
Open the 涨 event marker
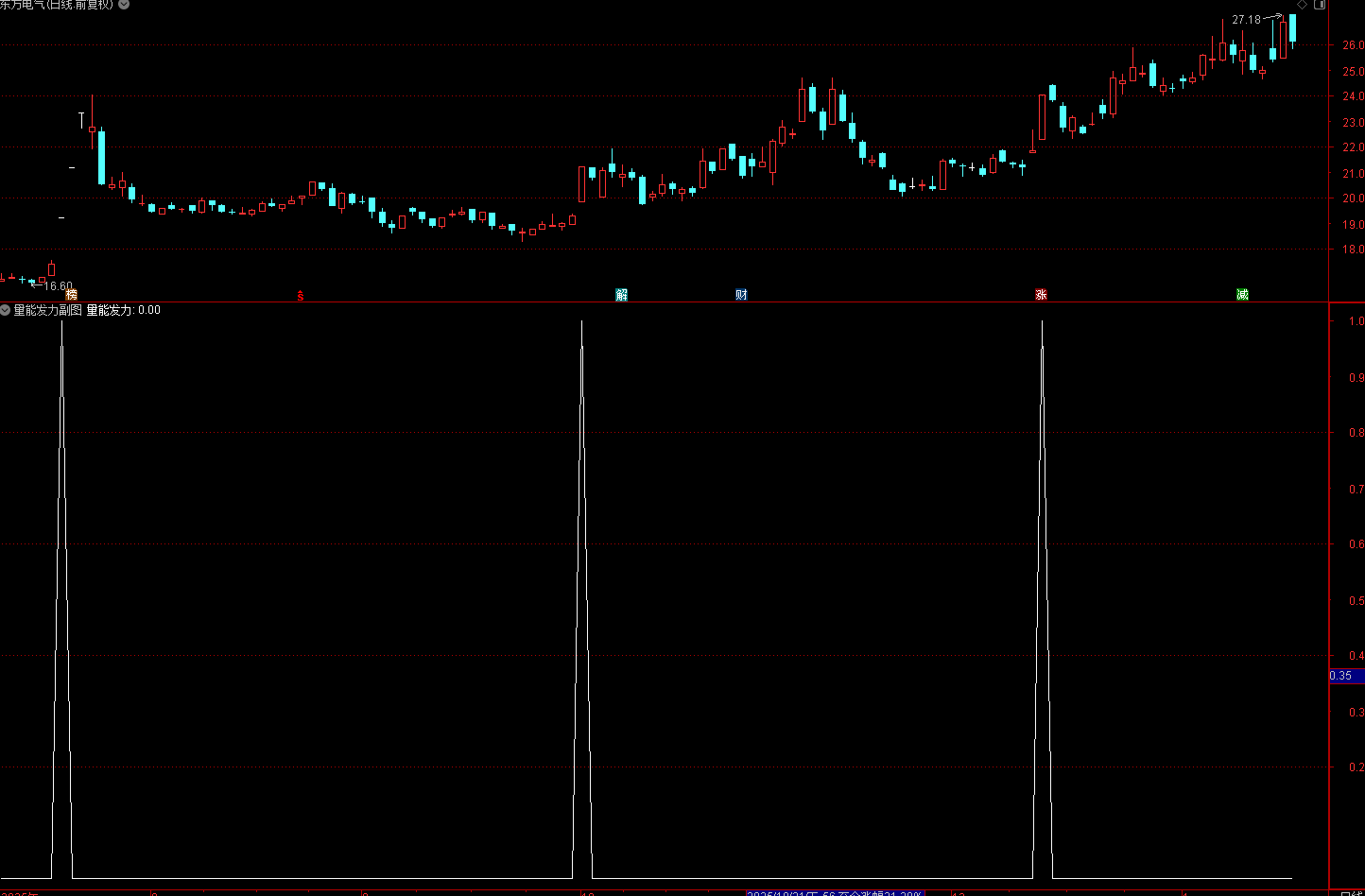(1042, 295)
